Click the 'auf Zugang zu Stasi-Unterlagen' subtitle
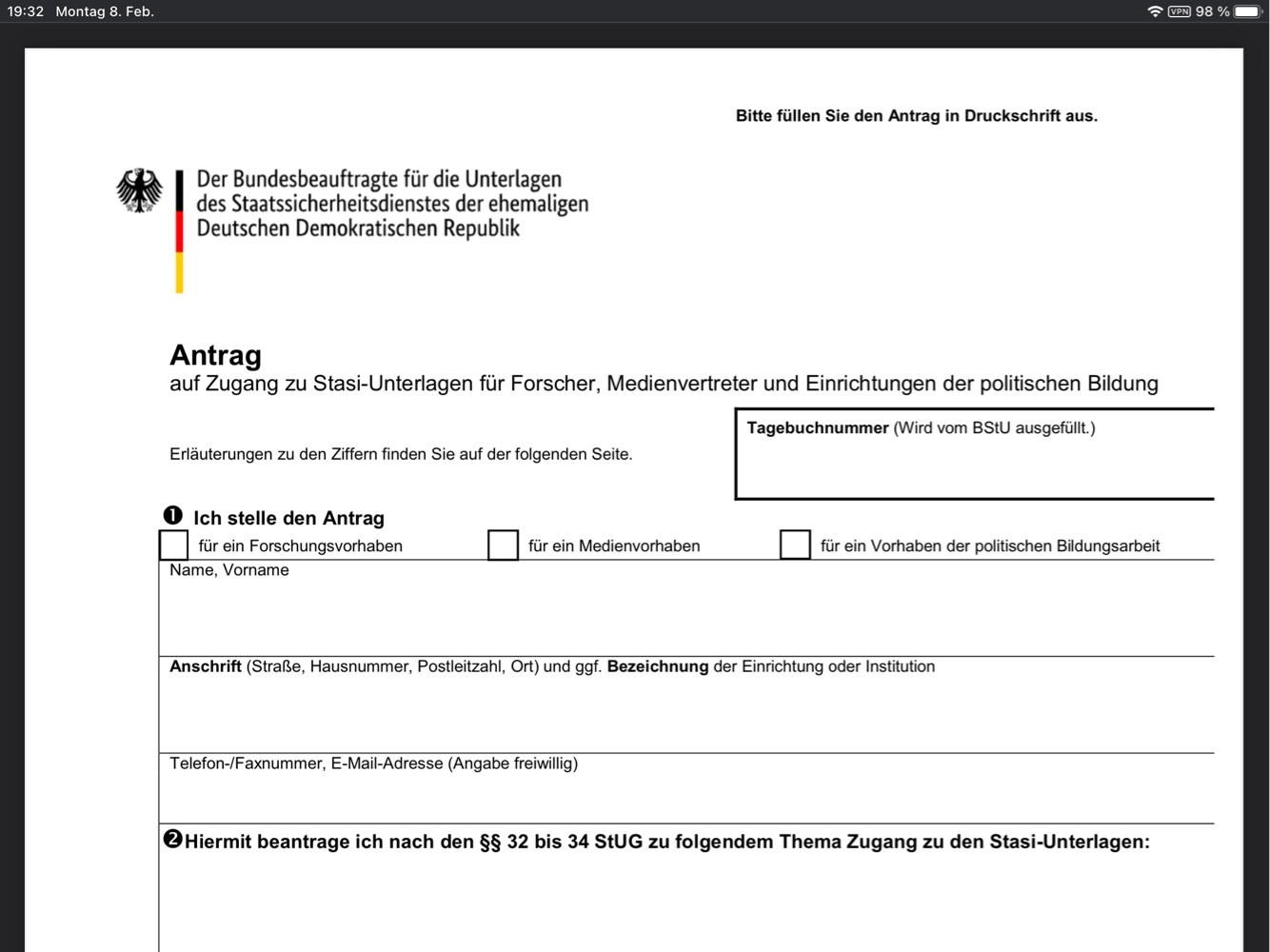Viewport: 1270px width, 952px height. coord(664,384)
